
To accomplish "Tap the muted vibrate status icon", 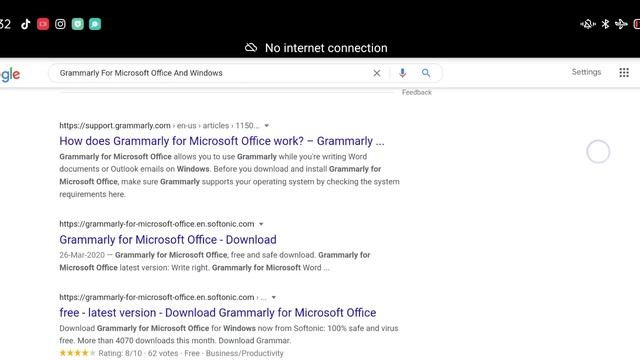I will 588,24.
